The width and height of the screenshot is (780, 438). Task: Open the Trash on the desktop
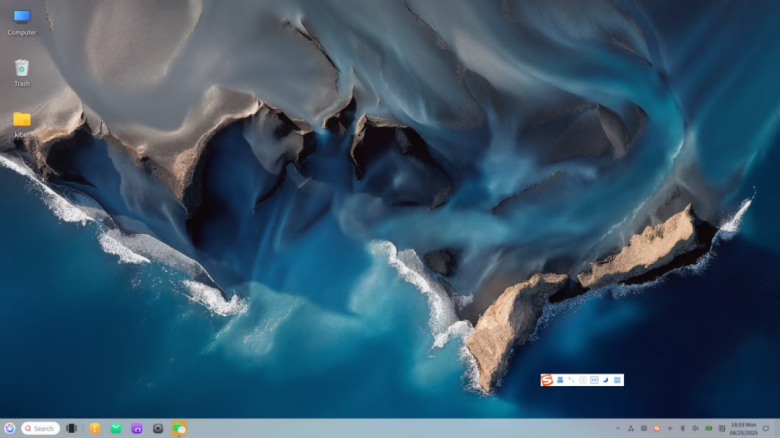point(21,68)
